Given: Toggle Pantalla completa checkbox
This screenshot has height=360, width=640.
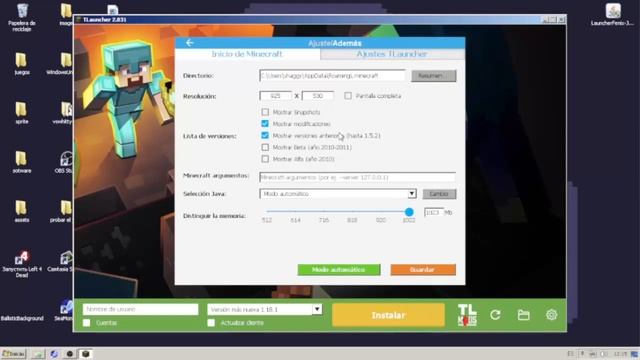Looking at the screenshot, I should [x=348, y=96].
